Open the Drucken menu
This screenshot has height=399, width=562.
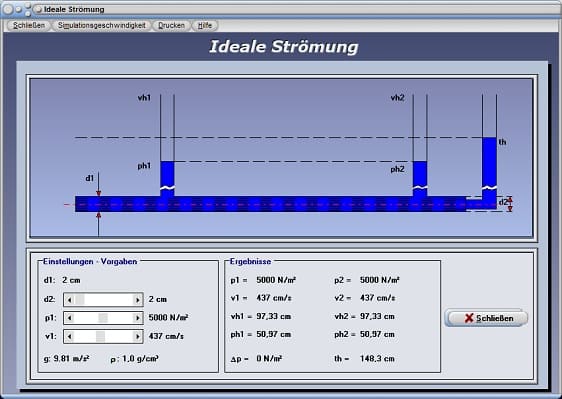(x=171, y=25)
